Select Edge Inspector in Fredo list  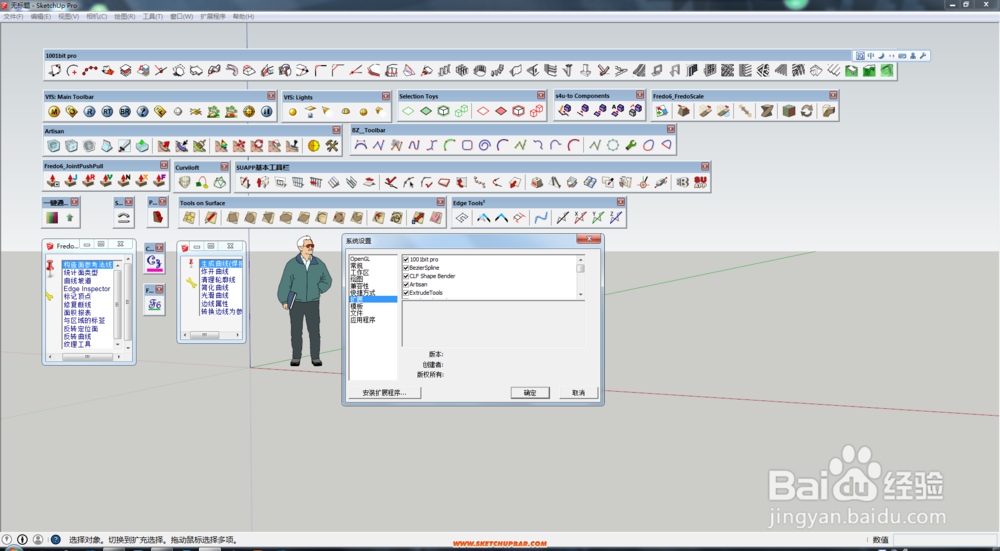pyautogui.click(x=87, y=288)
